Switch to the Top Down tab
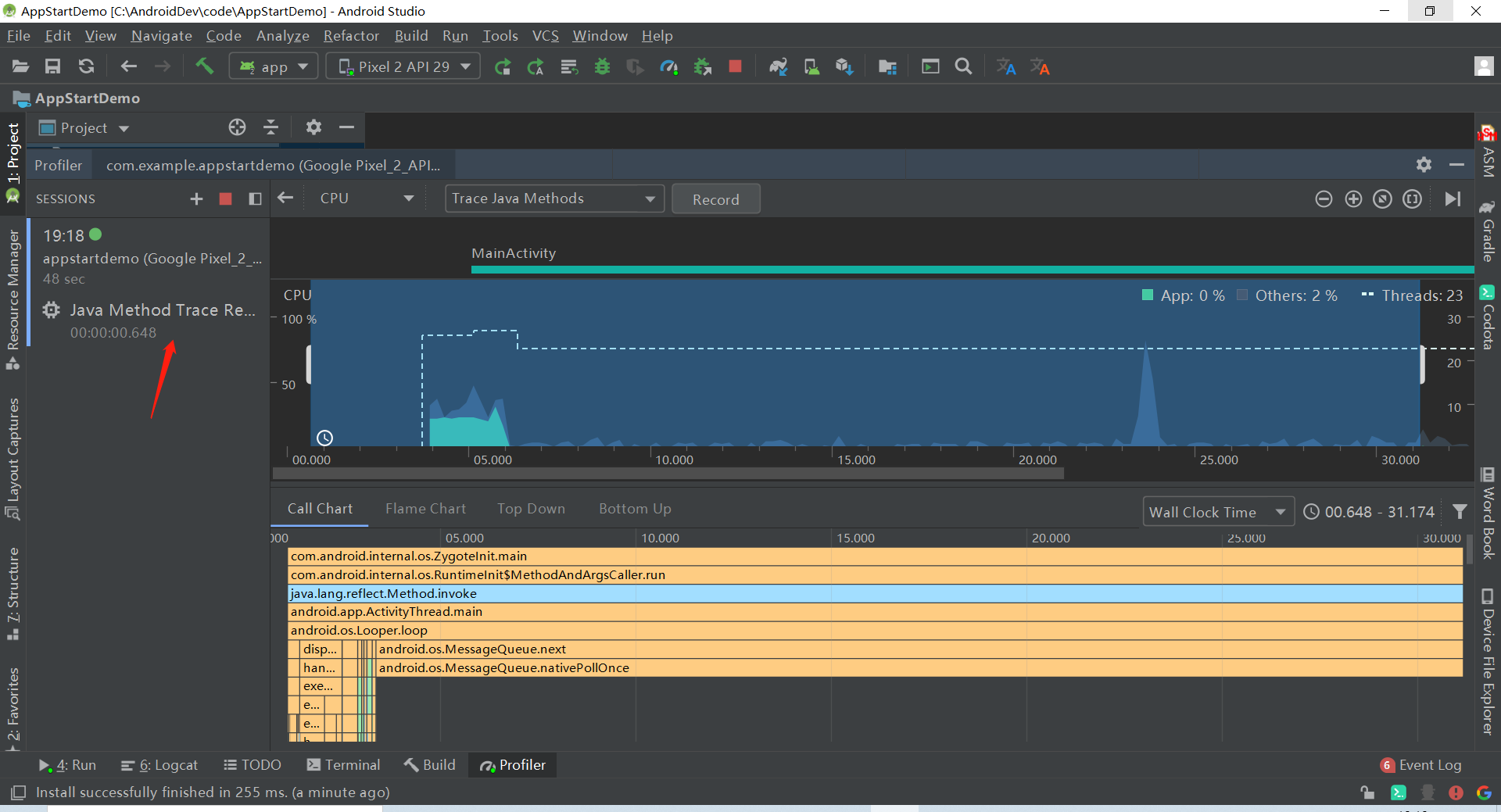This screenshot has width=1501, height=812. click(x=531, y=509)
